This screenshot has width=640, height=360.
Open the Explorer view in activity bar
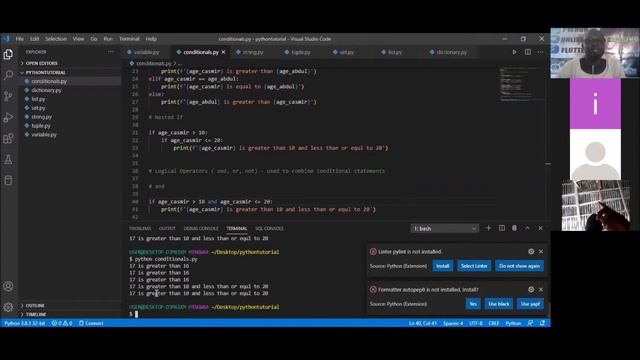tap(8, 54)
